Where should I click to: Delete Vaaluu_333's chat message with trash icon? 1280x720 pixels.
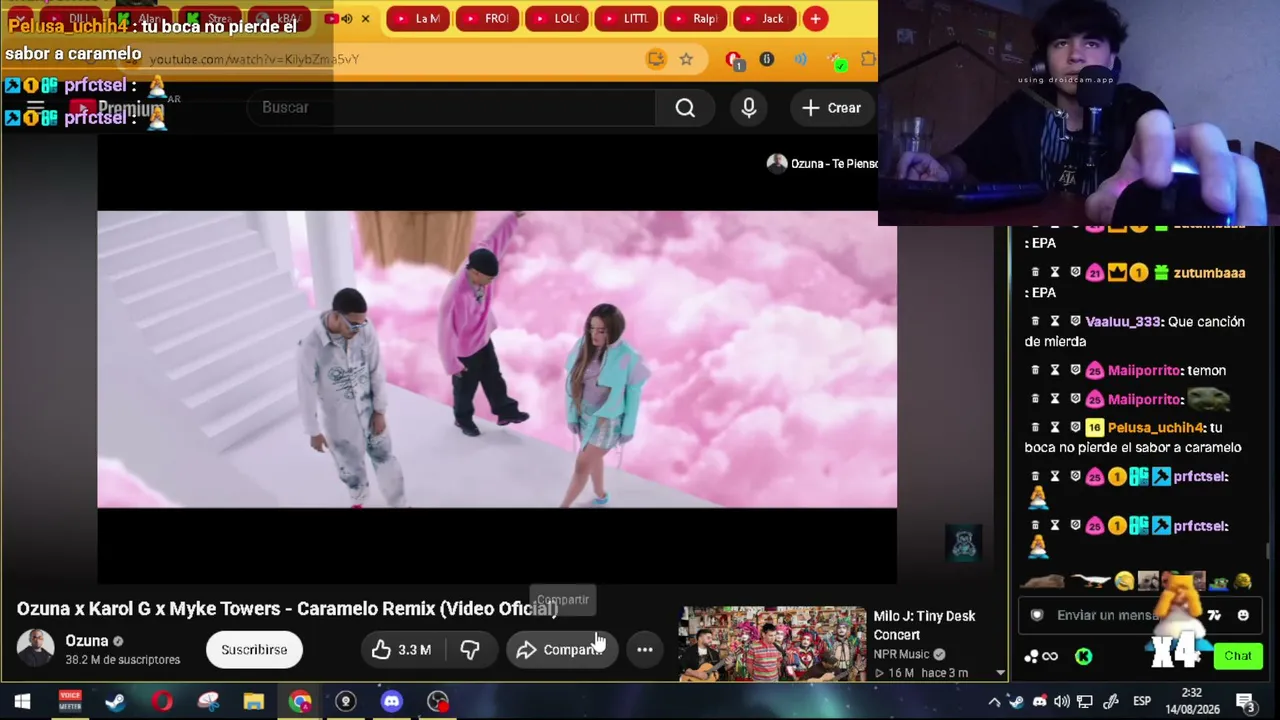[x=1035, y=321]
